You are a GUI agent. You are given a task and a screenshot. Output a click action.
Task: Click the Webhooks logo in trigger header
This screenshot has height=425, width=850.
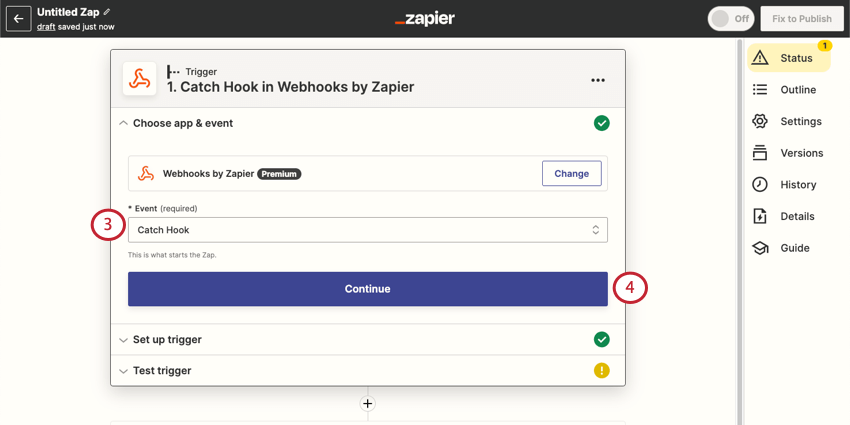pos(139,79)
